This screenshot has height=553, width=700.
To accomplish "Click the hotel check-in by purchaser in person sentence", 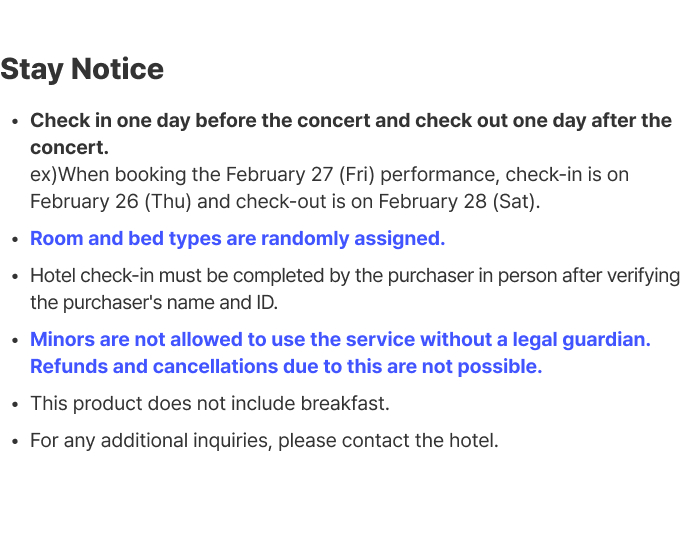I will (355, 276).
